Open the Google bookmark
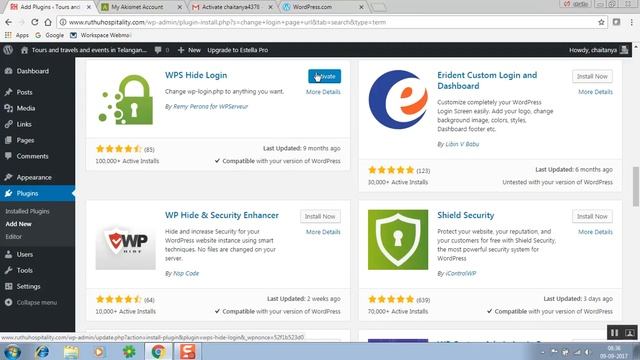640x360 pixels. 49,35
